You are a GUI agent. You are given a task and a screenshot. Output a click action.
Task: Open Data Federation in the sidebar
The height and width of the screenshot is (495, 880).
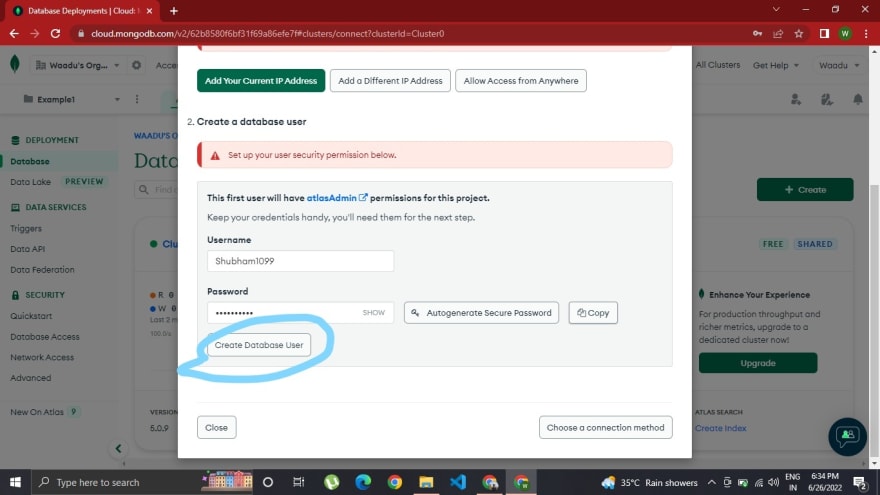coord(42,269)
